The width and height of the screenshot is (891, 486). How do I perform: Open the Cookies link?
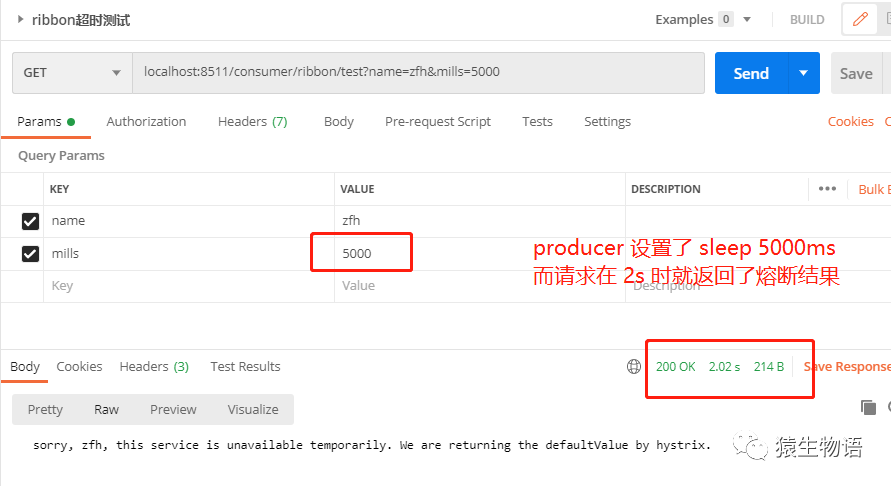pos(850,122)
